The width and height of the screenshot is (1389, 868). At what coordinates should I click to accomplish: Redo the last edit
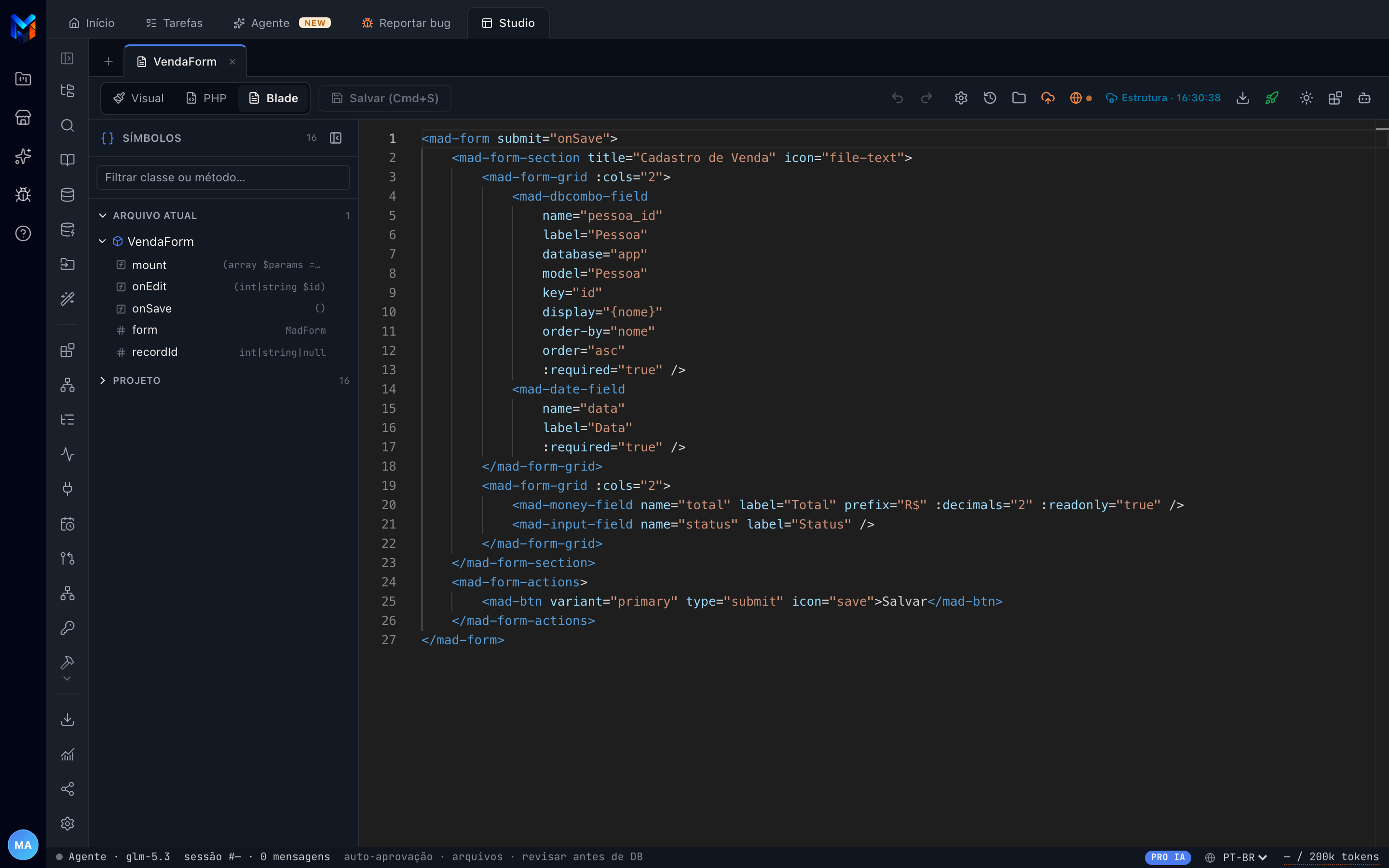(x=926, y=98)
